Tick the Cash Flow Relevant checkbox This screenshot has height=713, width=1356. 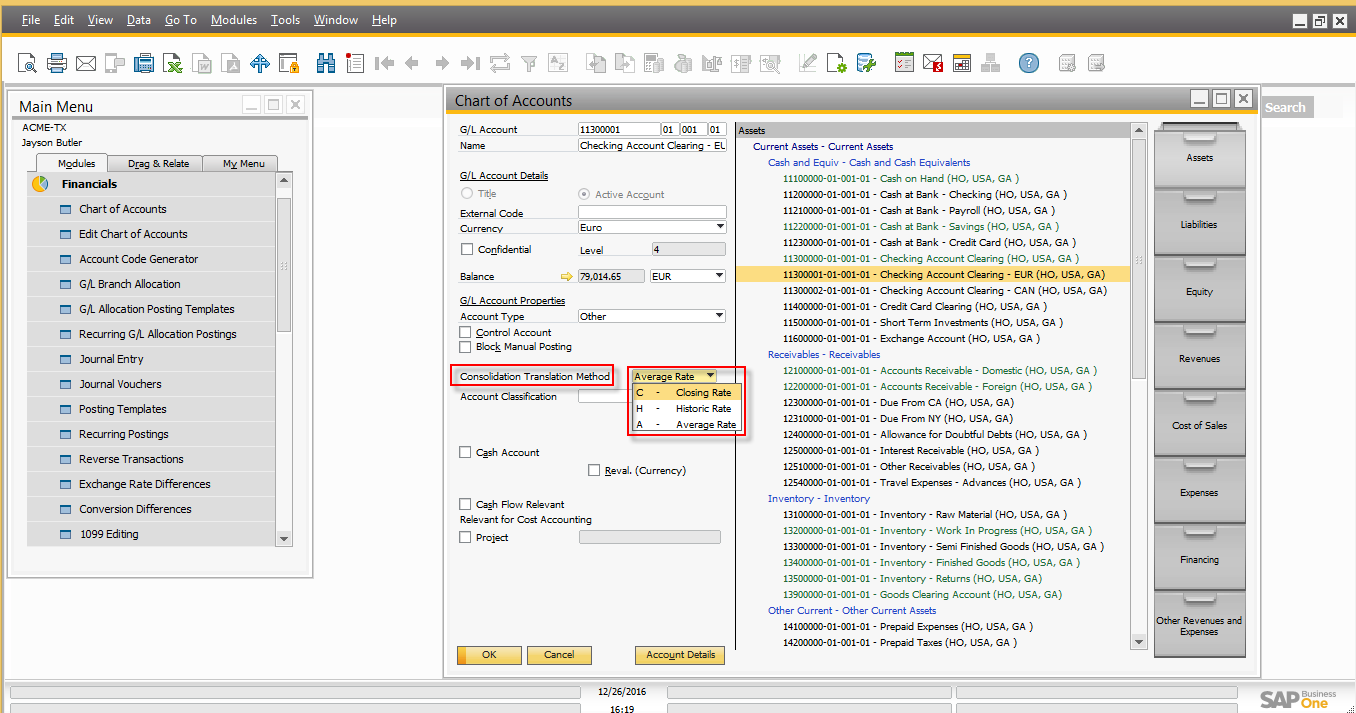466,505
